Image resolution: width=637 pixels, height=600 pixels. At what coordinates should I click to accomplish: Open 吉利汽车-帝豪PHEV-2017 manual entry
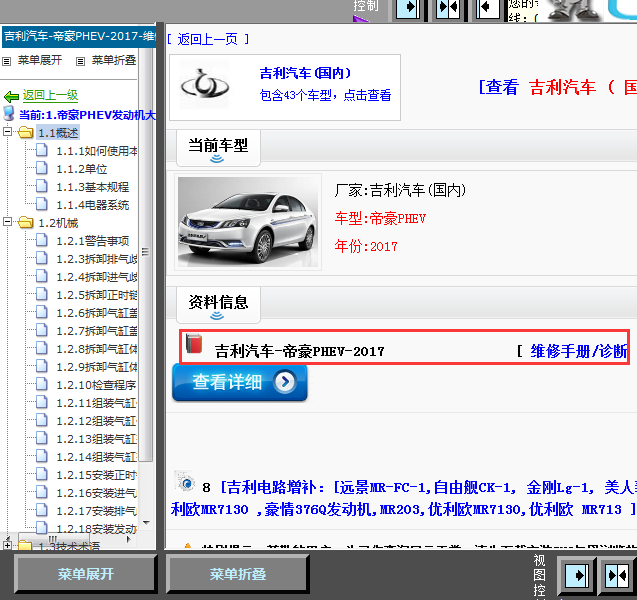pos(299,351)
